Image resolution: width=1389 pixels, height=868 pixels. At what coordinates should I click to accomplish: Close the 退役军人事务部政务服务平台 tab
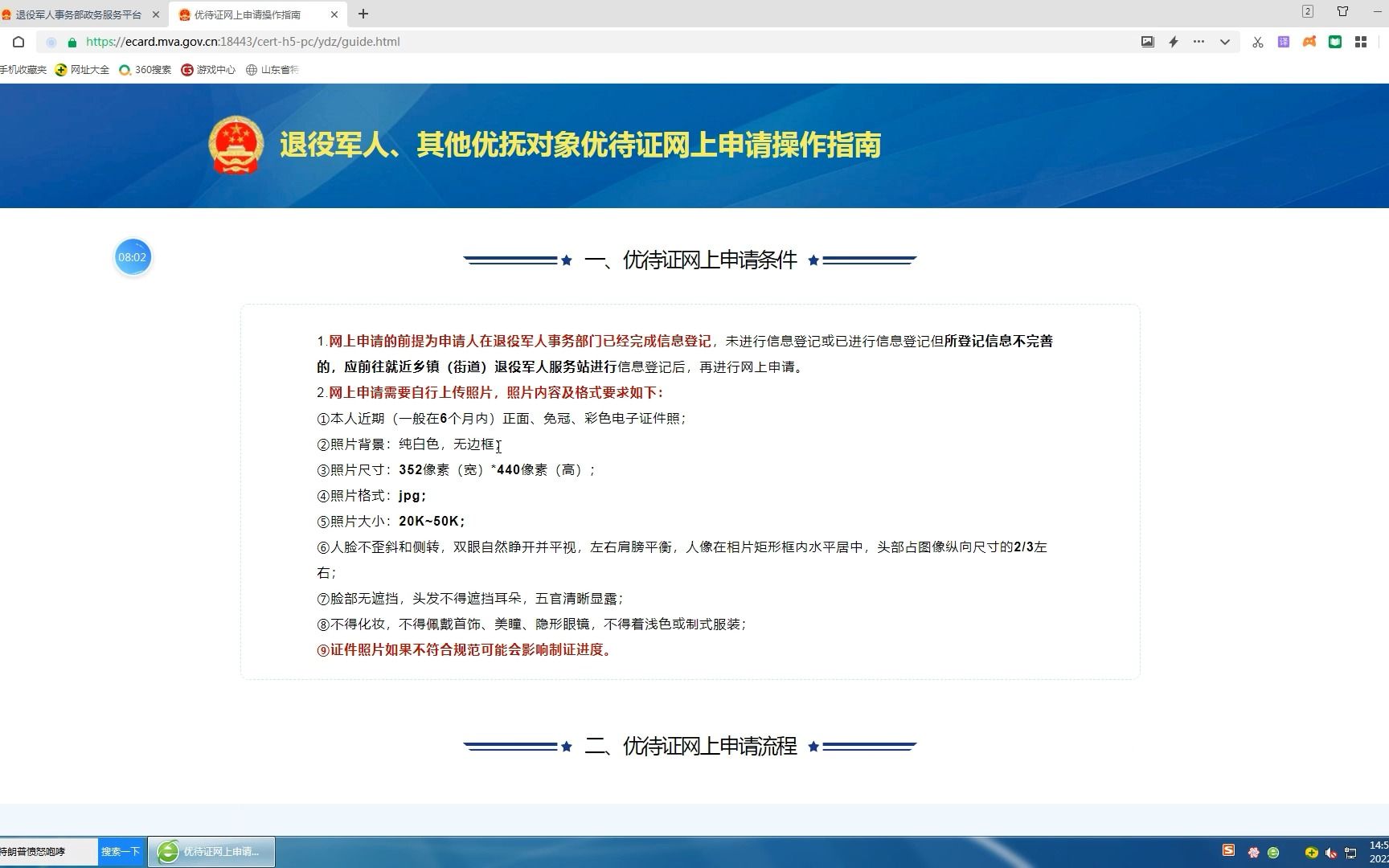156,14
